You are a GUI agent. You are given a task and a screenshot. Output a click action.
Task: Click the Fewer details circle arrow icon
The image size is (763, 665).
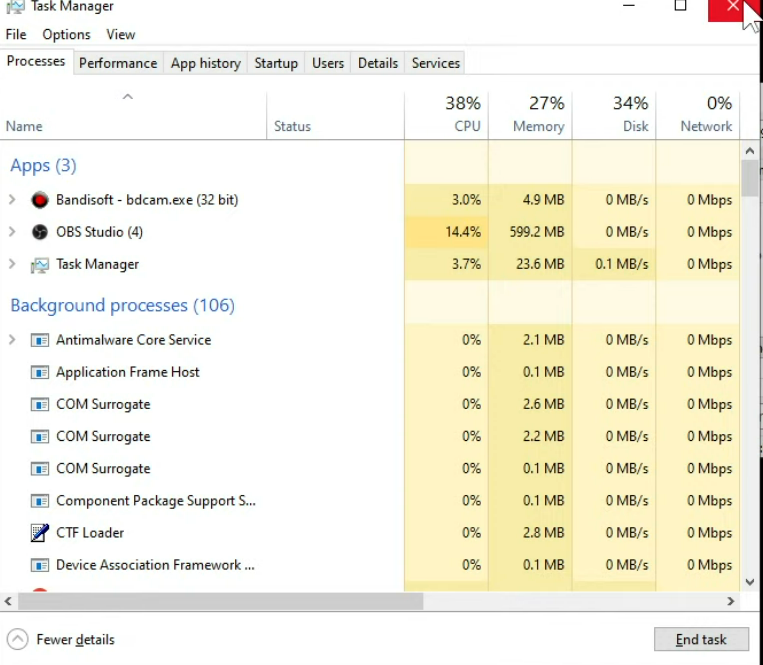(x=18, y=639)
